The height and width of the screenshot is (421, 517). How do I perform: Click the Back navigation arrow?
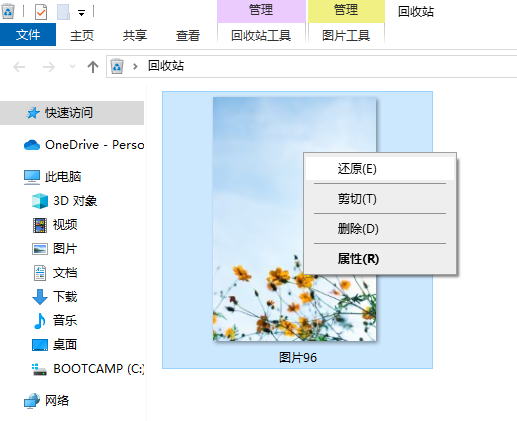[x=19, y=67]
